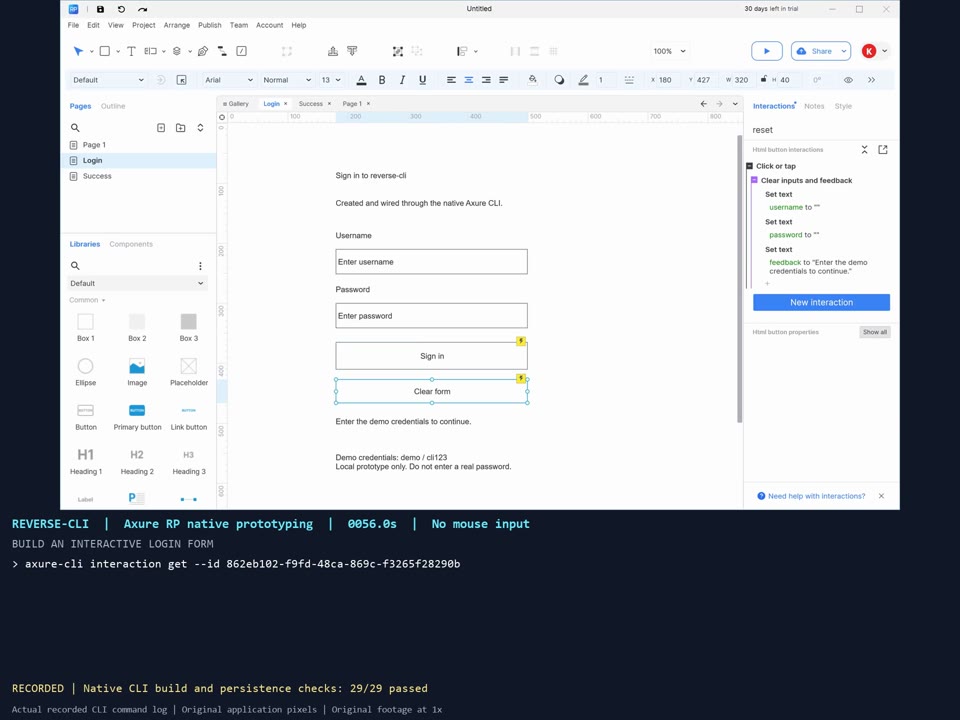The image size is (960, 720).
Task: Open the Arrange menu
Action: tap(176, 25)
